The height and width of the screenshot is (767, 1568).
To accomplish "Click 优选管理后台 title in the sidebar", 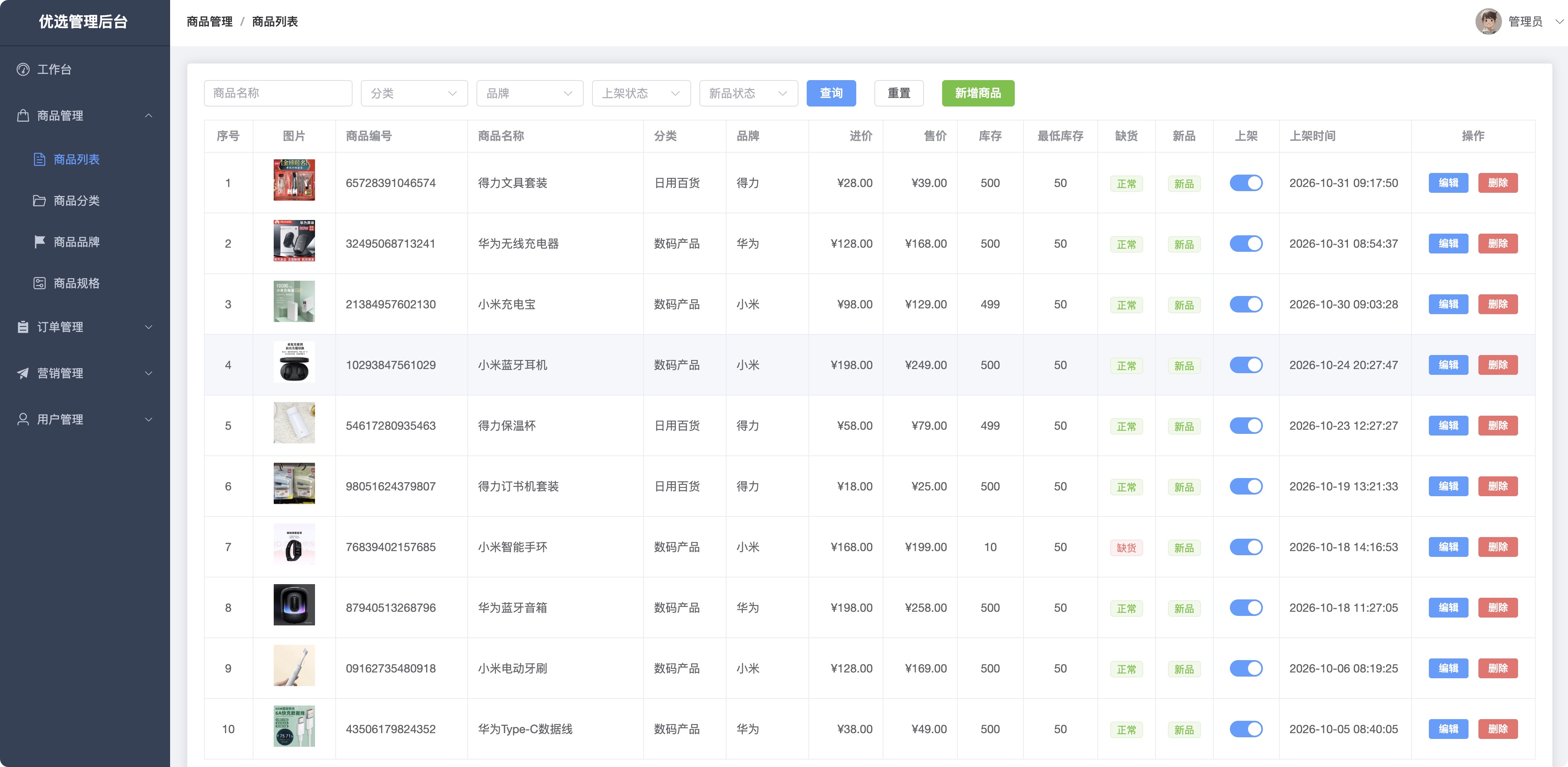I will [83, 22].
